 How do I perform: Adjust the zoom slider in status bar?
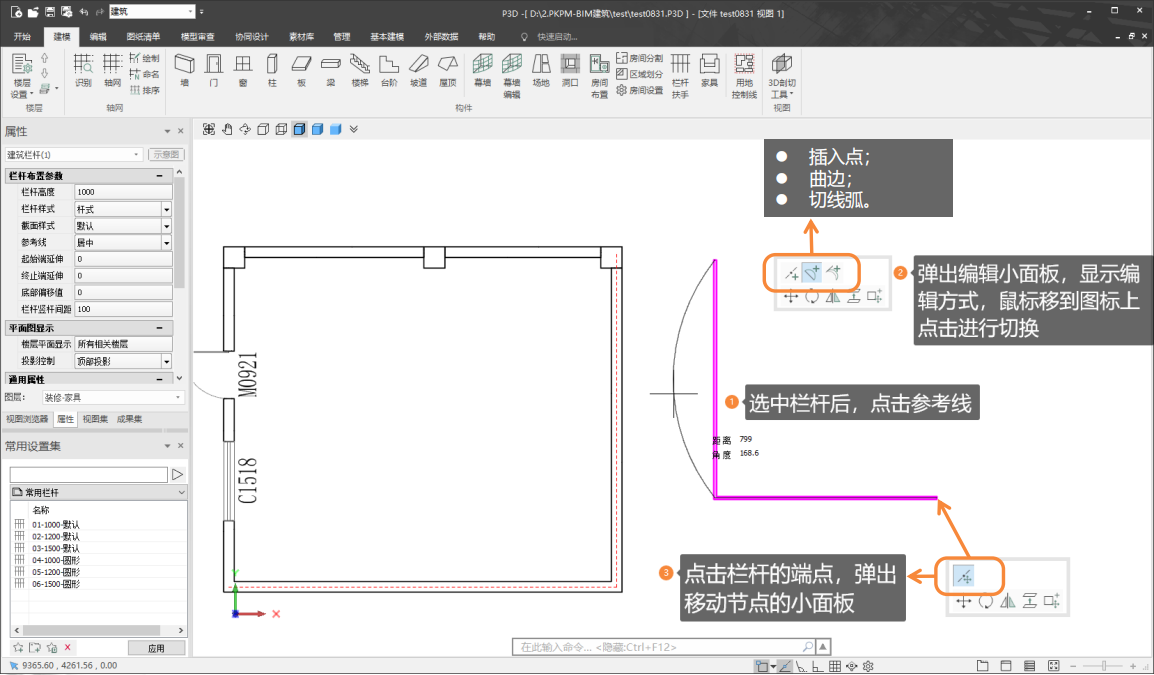click(1103, 666)
